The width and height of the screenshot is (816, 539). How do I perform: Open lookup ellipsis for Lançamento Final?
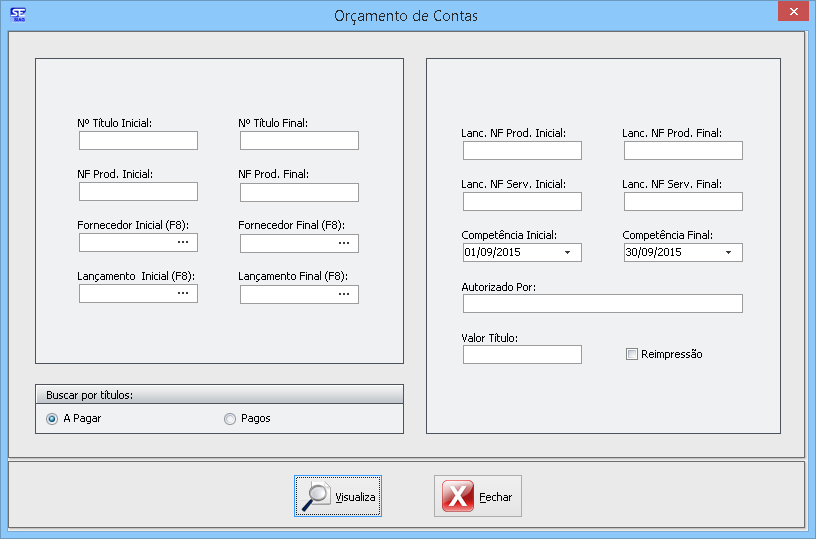click(344, 294)
